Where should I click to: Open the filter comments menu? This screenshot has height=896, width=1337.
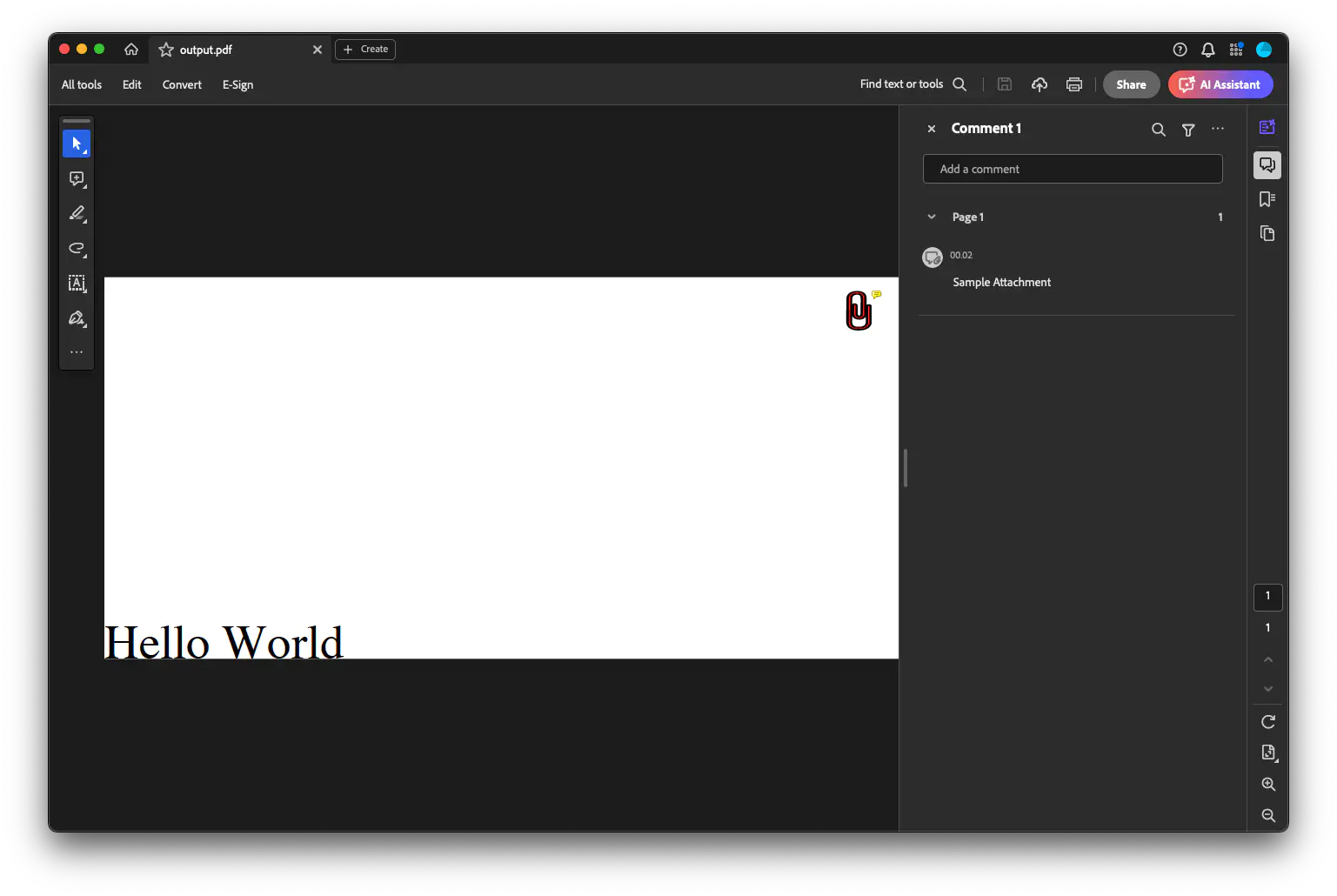click(x=1187, y=129)
